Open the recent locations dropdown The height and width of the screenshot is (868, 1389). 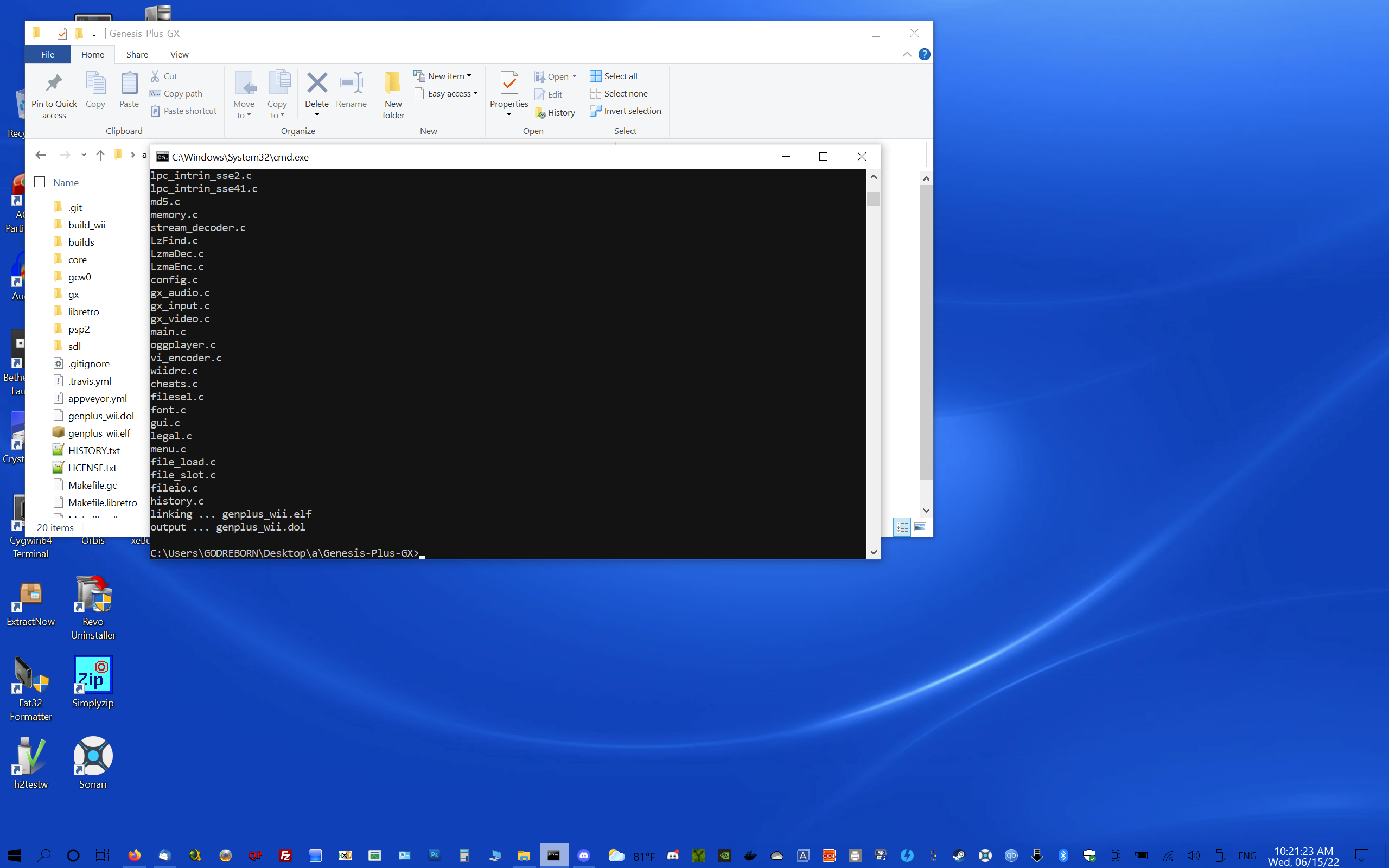click(x=84, y=155)
